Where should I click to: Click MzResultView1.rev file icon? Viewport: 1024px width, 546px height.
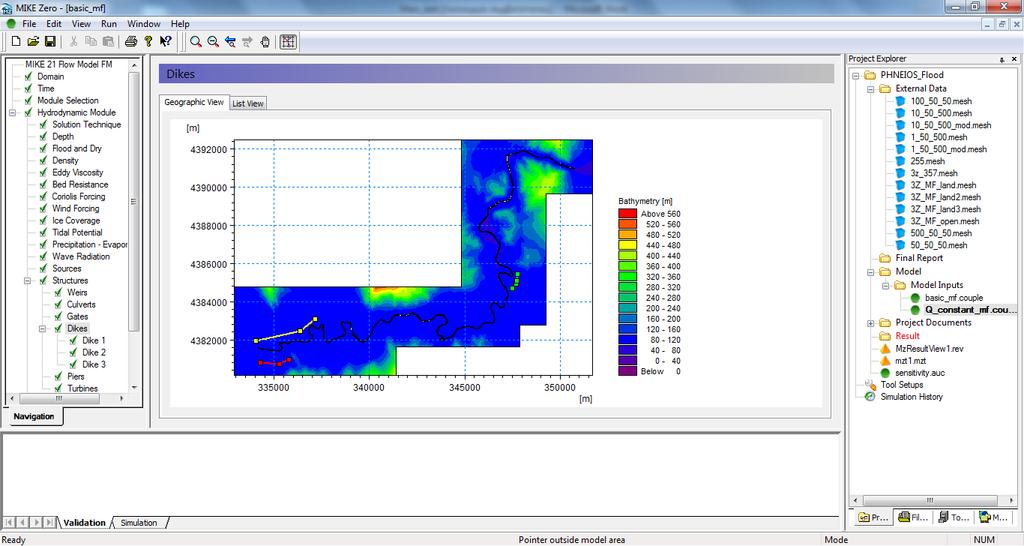tap(886, 349)
